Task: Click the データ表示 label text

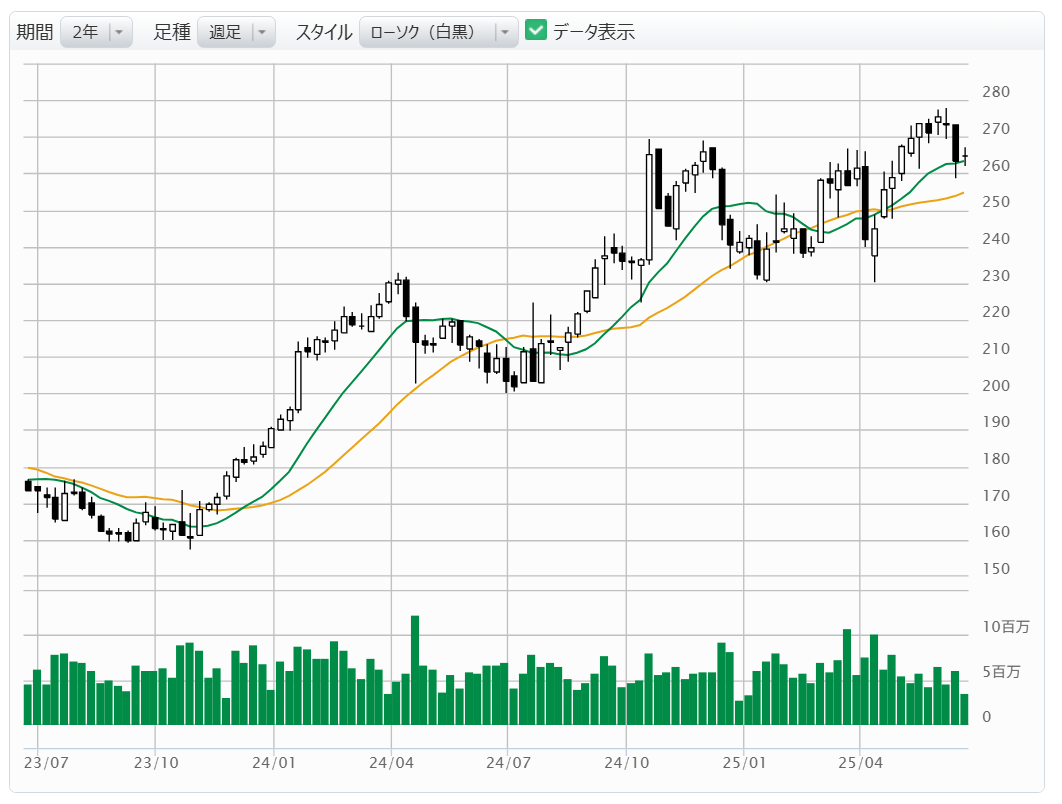Action: coord(594,32)
